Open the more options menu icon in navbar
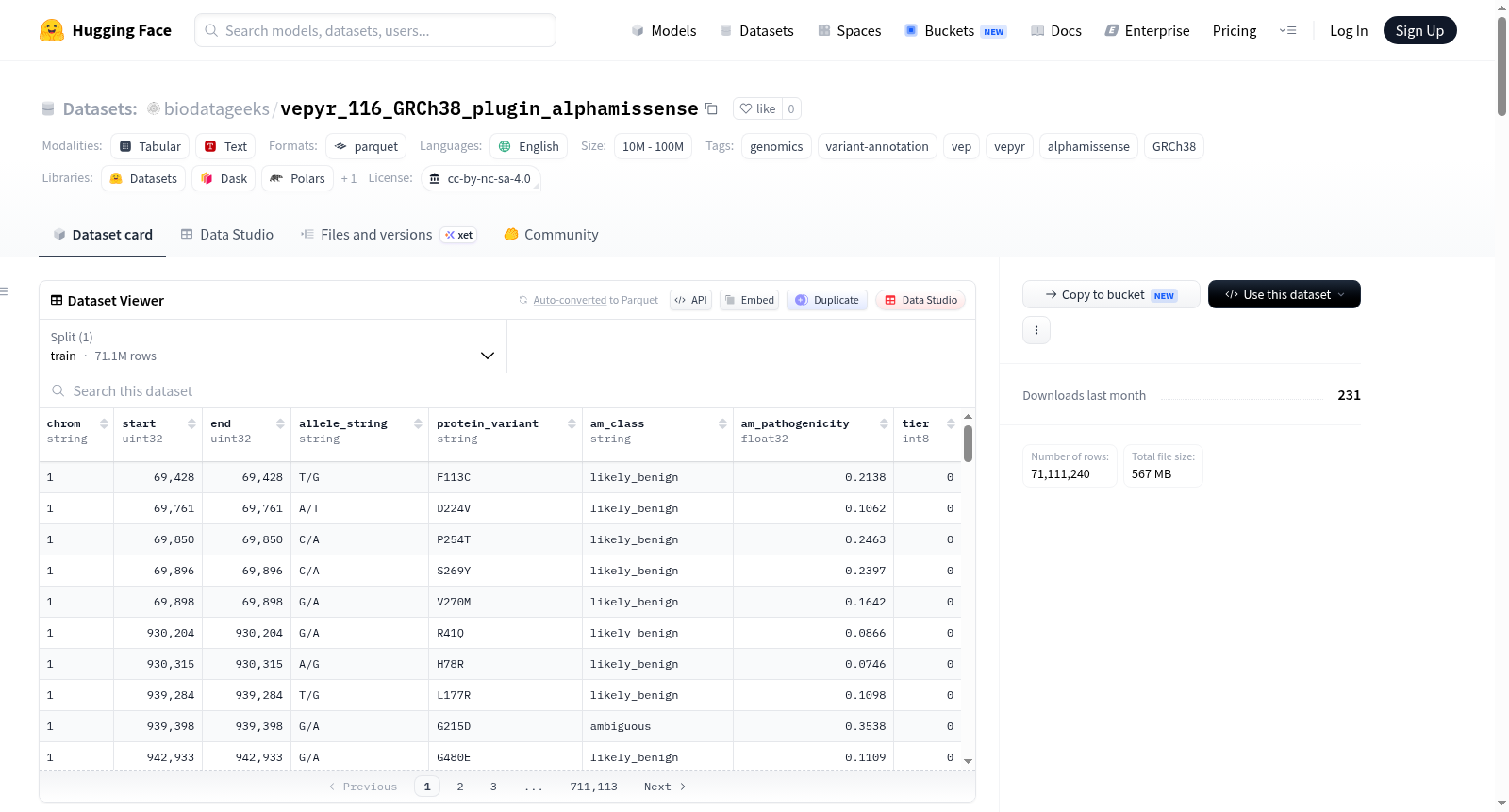The height and width of the screenshot is (812, 1509). click(1287, 30)
